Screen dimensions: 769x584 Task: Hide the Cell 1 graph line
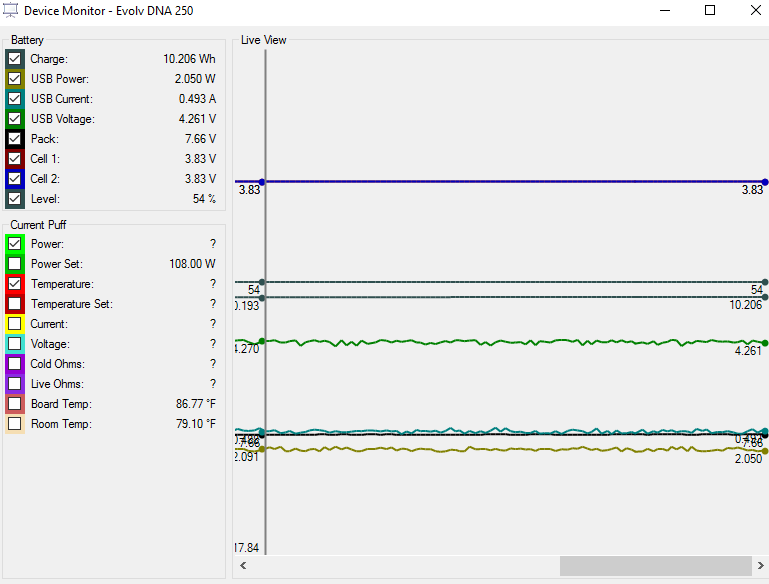[15, 159]
